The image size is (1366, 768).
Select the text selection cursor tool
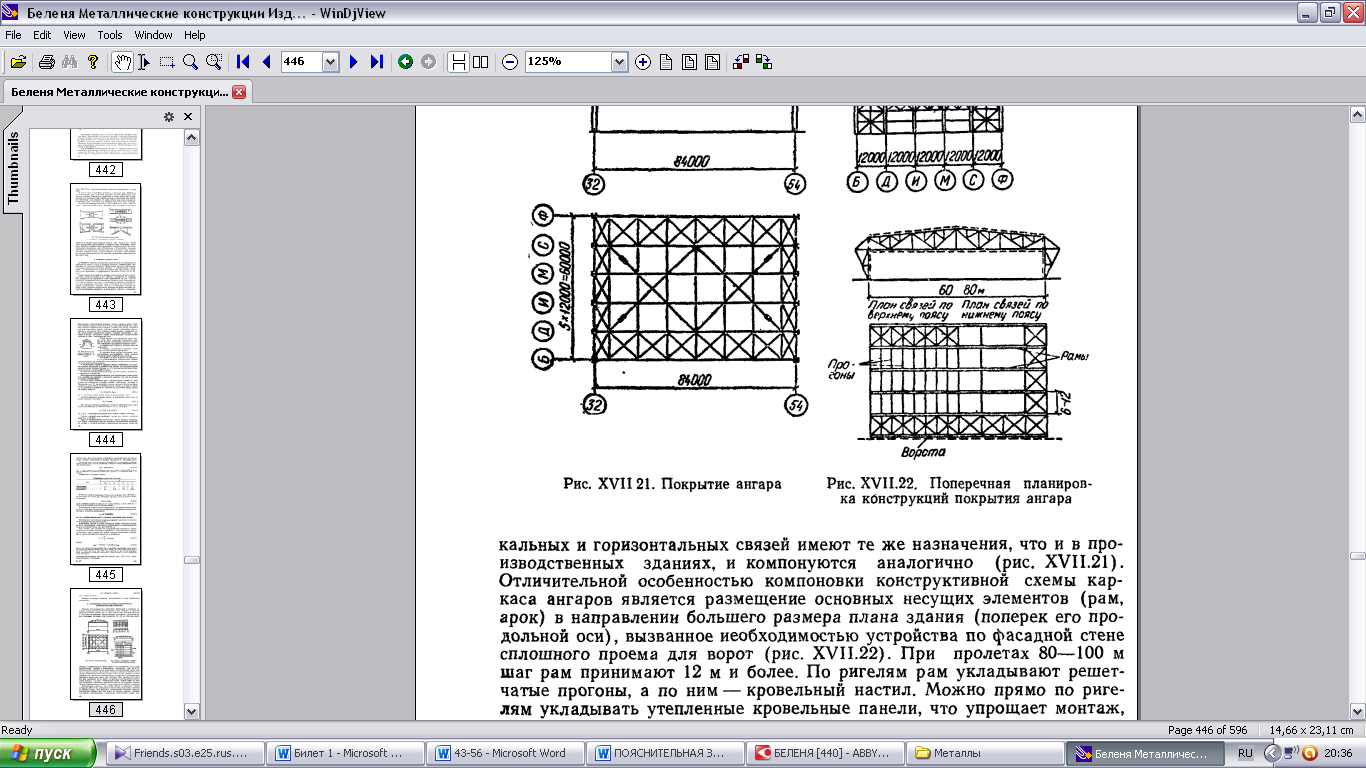point(144,62)
